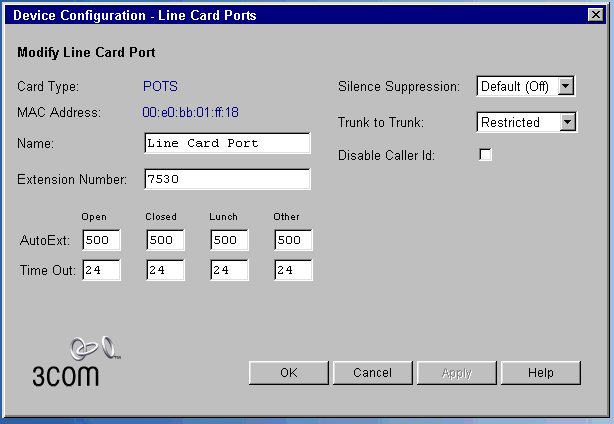Click the Lunch Time Out field
The width and height of the screenshot is (614, 424).
coord(229,270)
